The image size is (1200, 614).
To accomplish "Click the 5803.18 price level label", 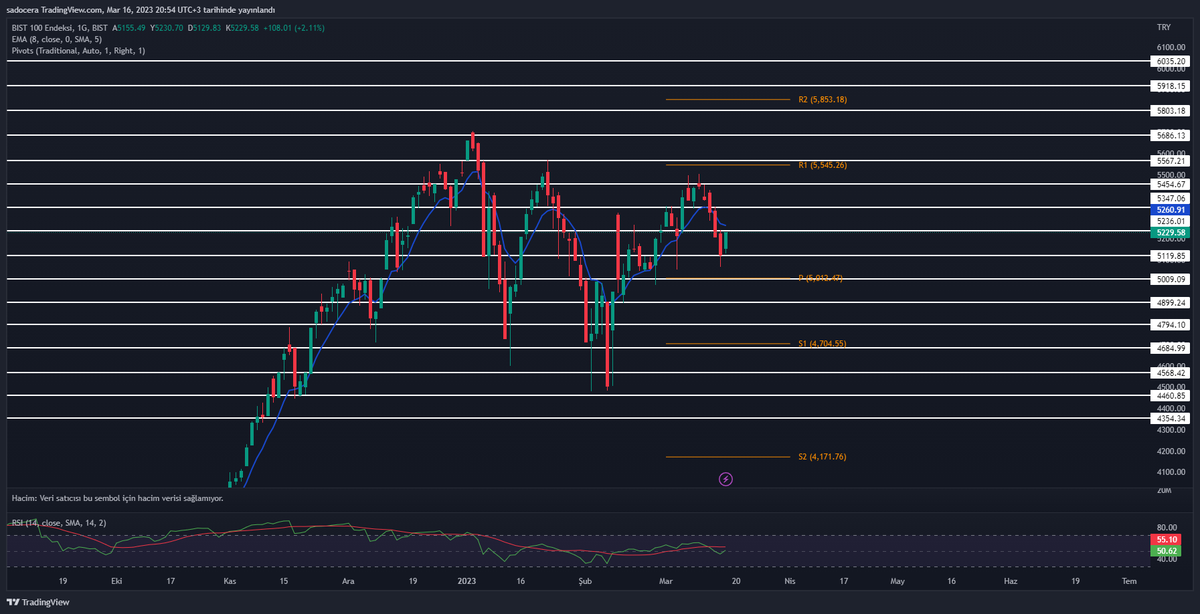I will pos(1169,111).
